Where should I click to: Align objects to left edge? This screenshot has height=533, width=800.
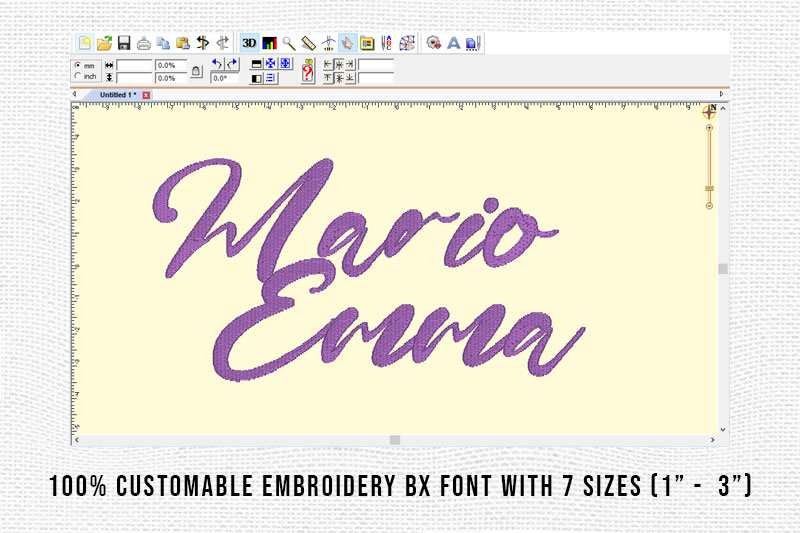[x=328, y=64]
